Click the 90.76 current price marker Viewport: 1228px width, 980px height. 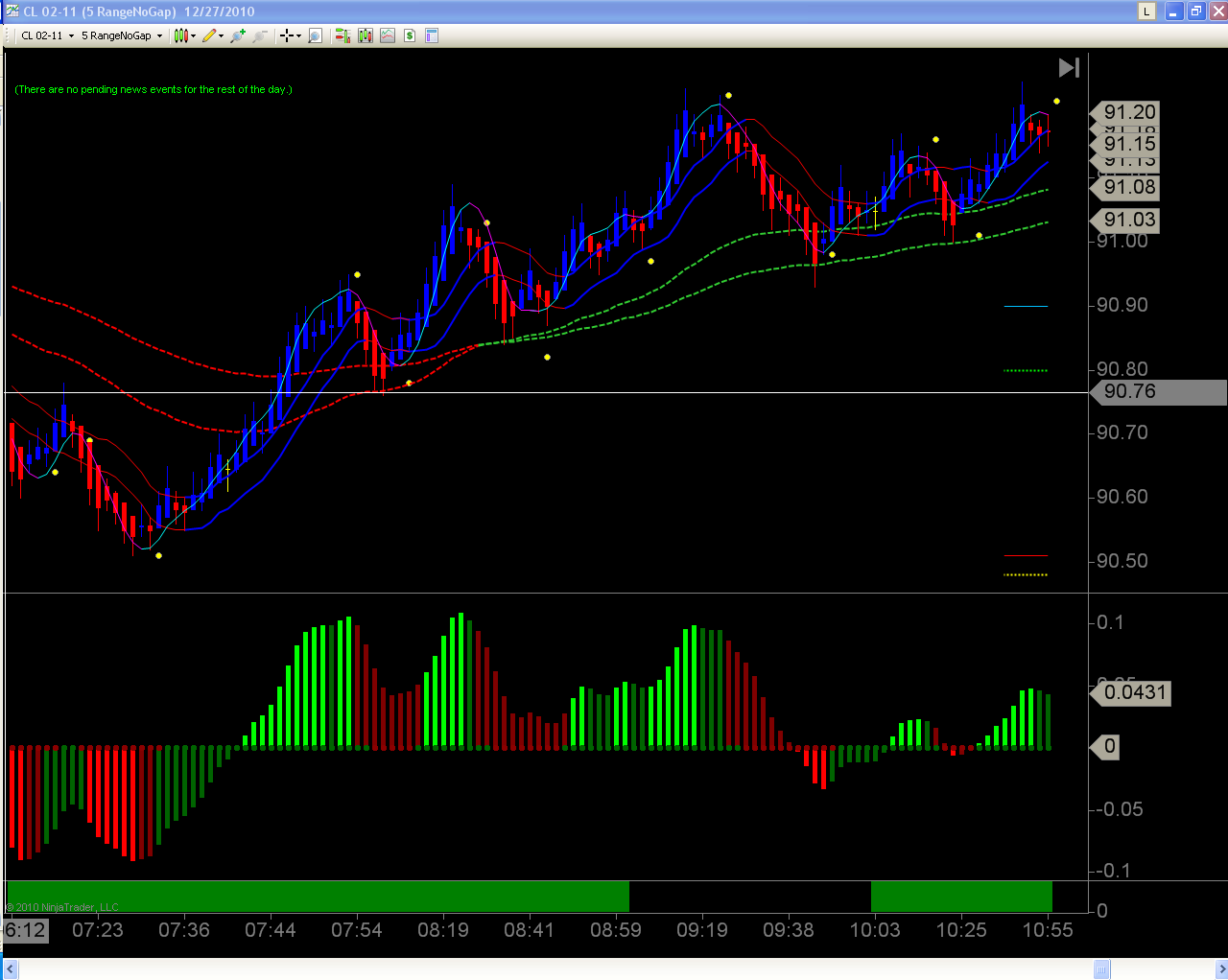pyautogui.click(x=1159, y=391)
